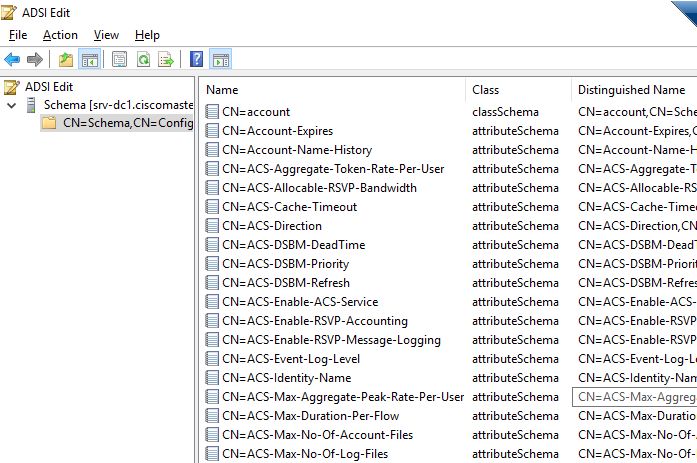Click the ADSI Edit root node icon

12,87
